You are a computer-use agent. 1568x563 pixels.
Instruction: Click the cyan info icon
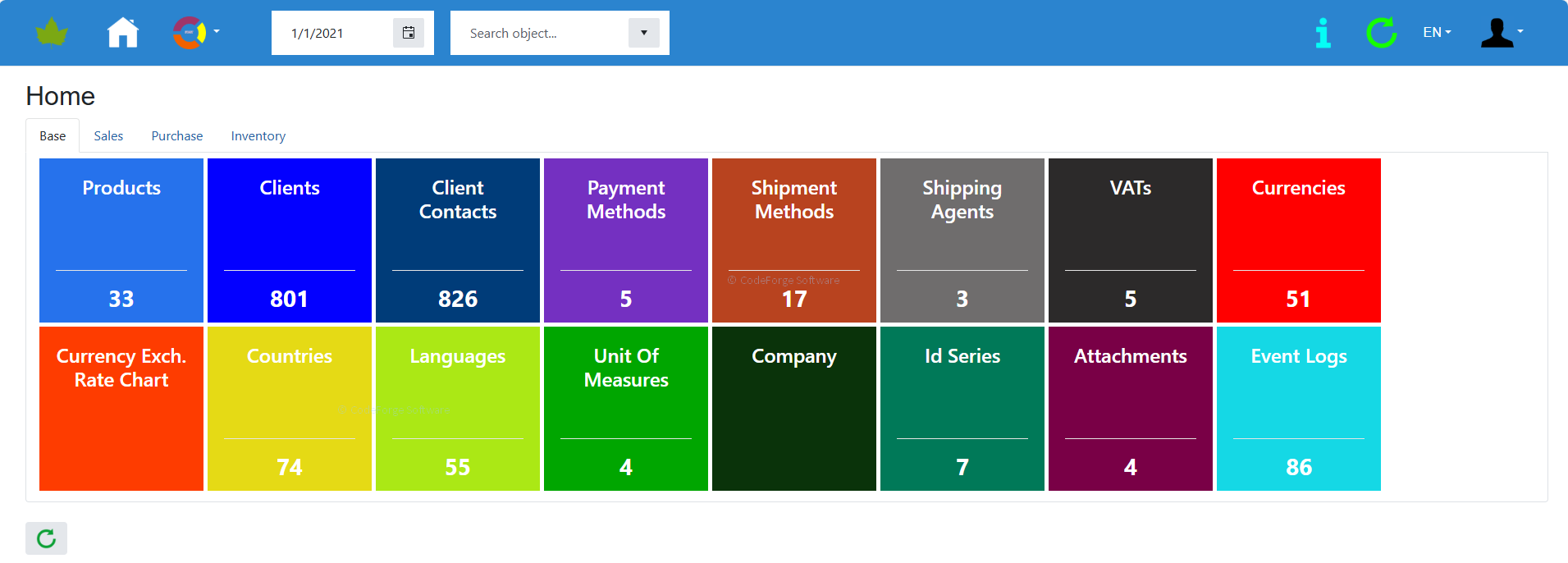(1323, 33)
